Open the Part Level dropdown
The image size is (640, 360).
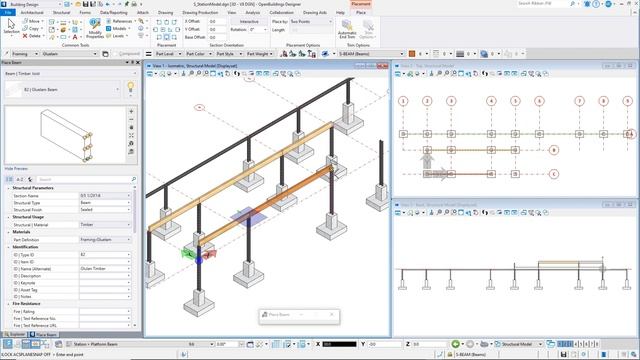pyautogui.click(x=169, y=54)
